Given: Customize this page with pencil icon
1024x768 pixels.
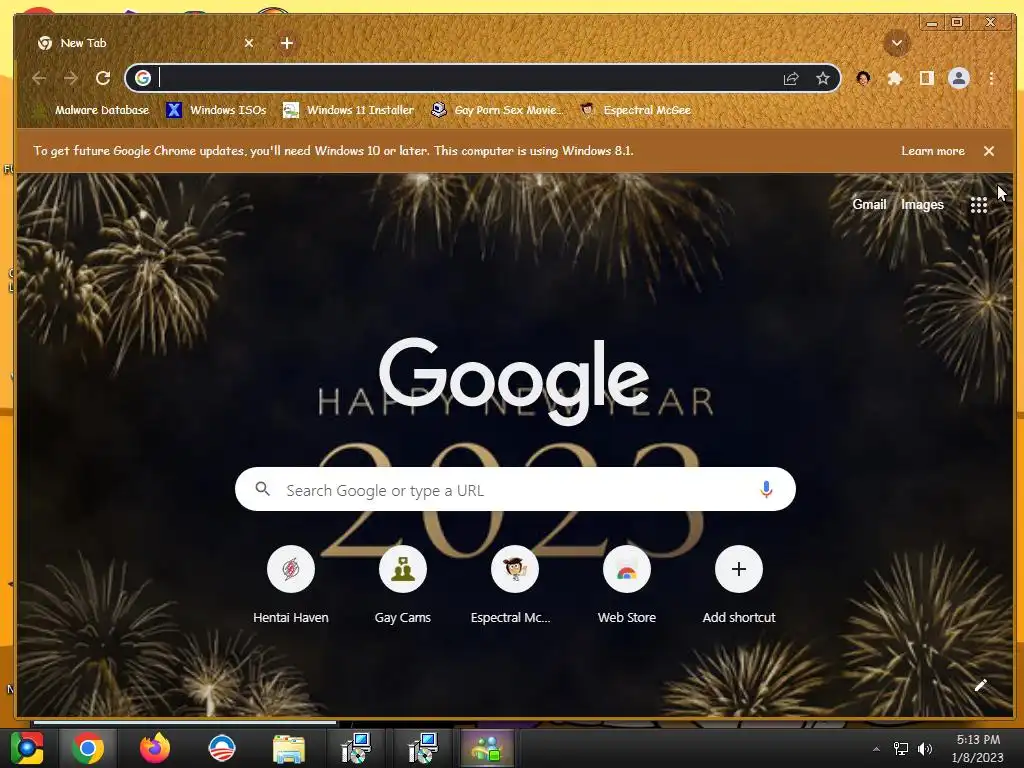Looking at the screenshot, I should pos(981,685).
